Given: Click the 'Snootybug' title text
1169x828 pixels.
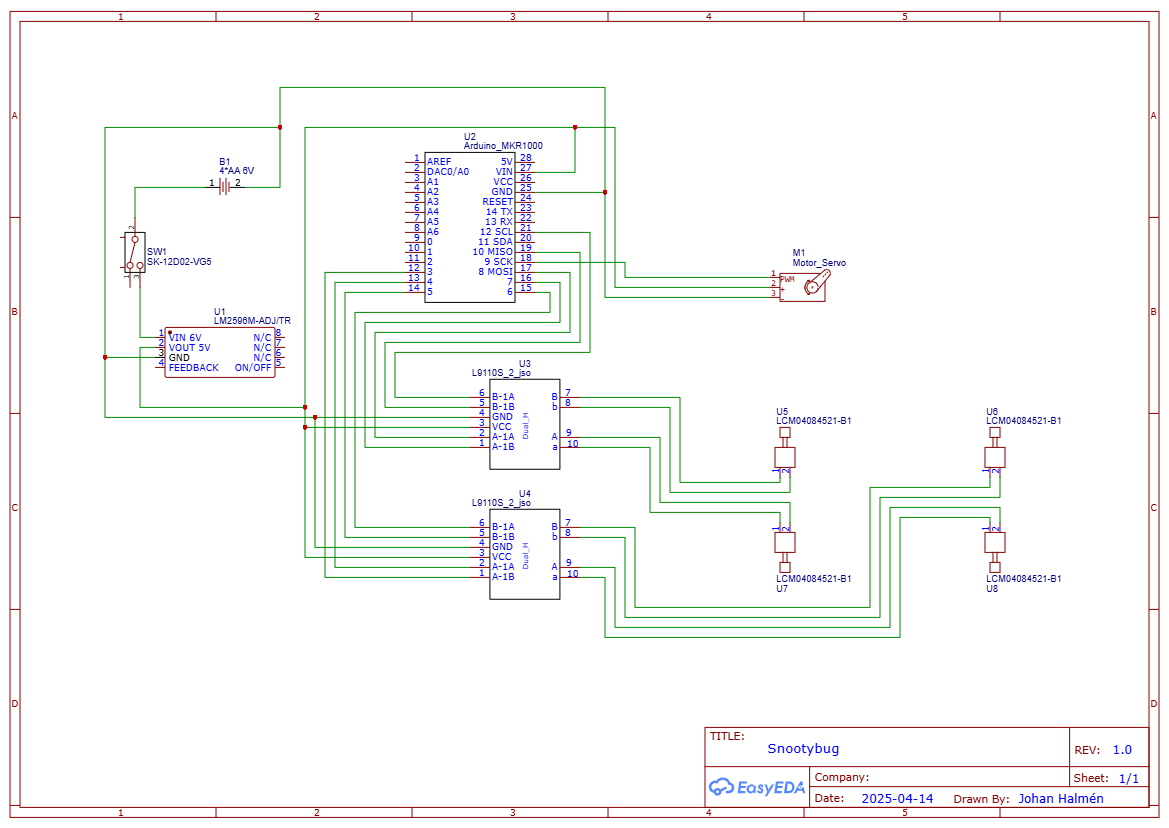Looking at the screenshot, I should coord(803,748).
